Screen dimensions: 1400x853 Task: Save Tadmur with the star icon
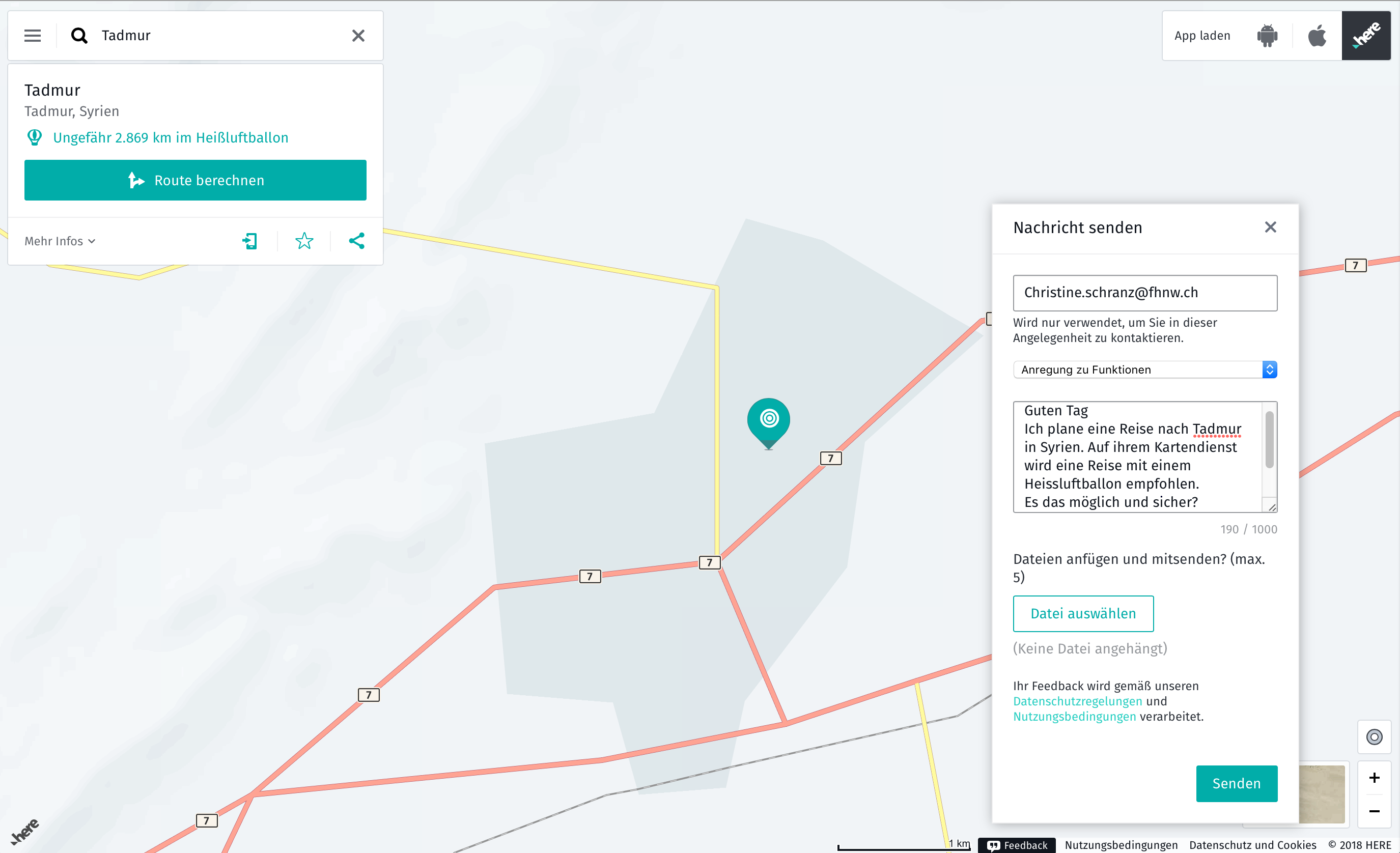coord(304,241)
